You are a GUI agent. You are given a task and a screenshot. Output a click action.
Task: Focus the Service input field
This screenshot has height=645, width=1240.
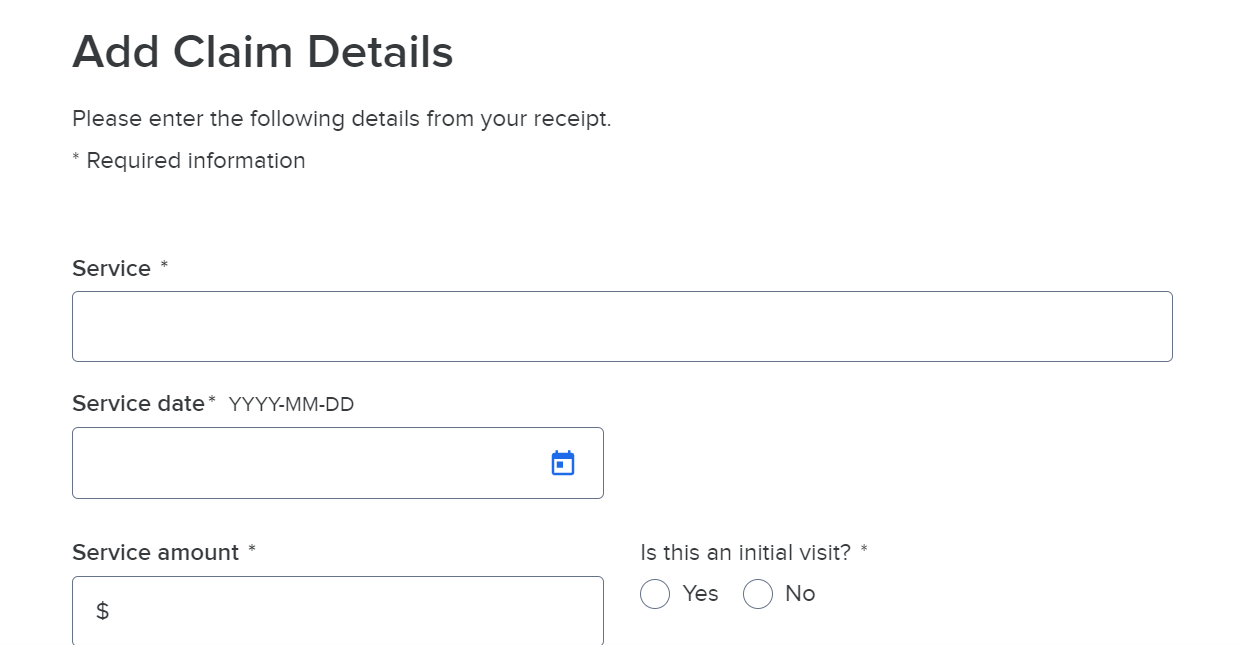[622, 326]
